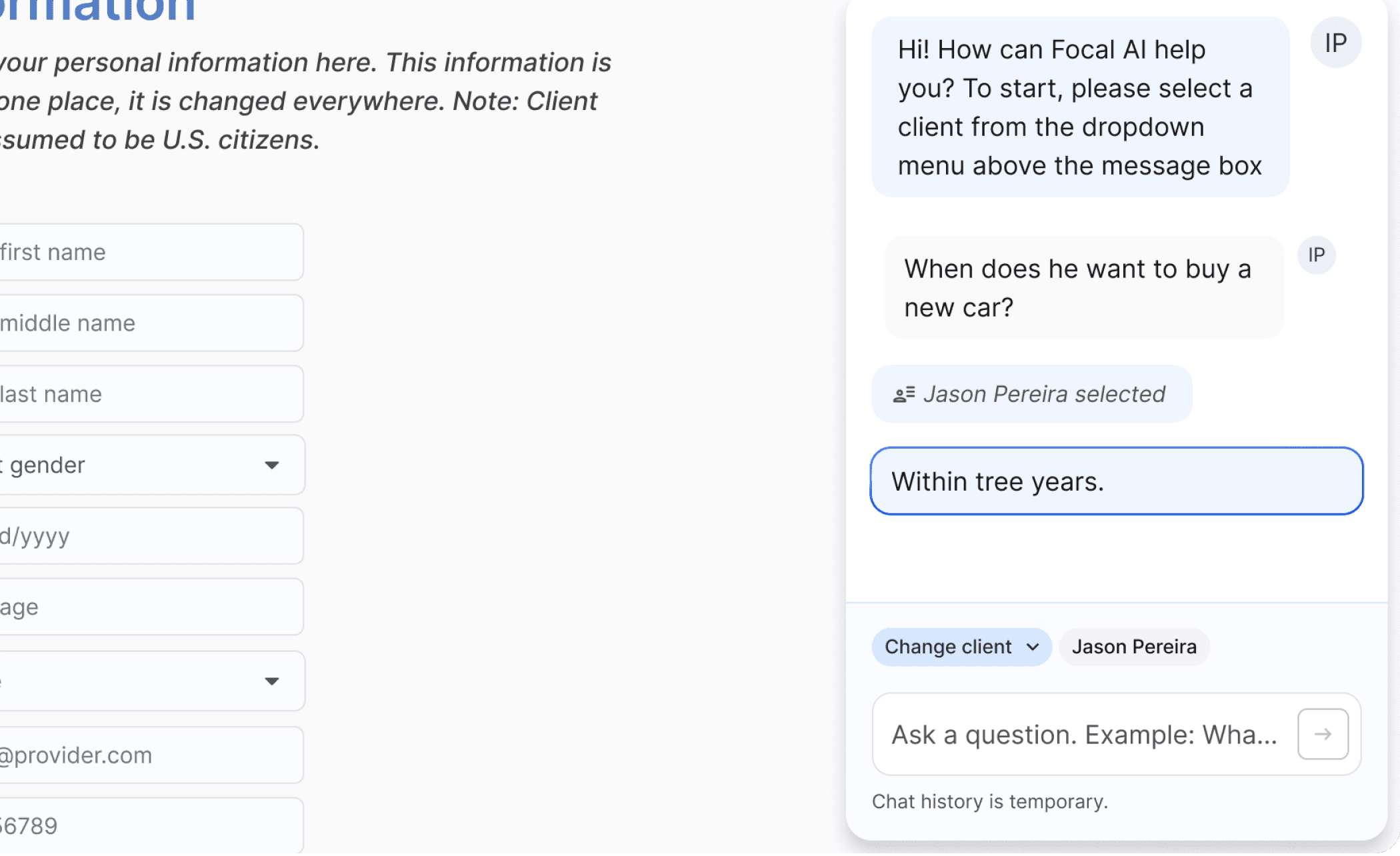Open the Change client dropdown
This screenshot has width=1400, height=856.
(x=960, y=647)
